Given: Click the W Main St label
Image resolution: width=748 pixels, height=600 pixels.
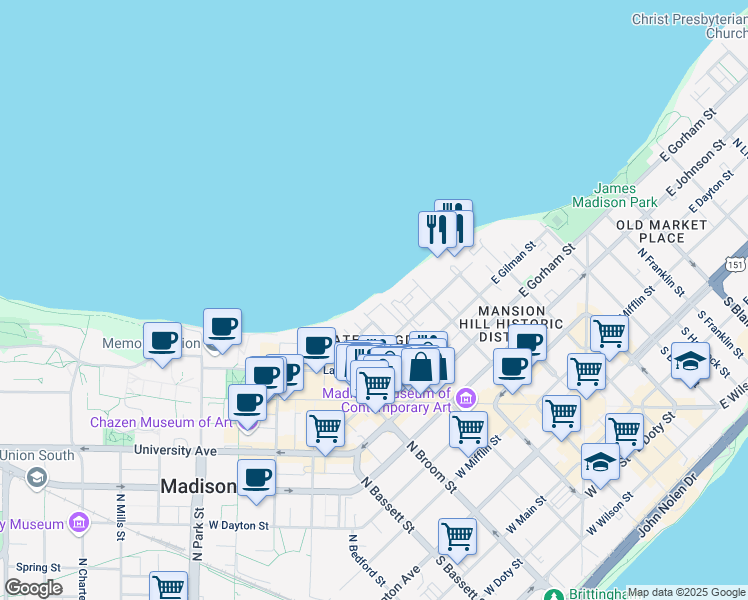Looking at the screenshot, I should click(x=526, y=515).
